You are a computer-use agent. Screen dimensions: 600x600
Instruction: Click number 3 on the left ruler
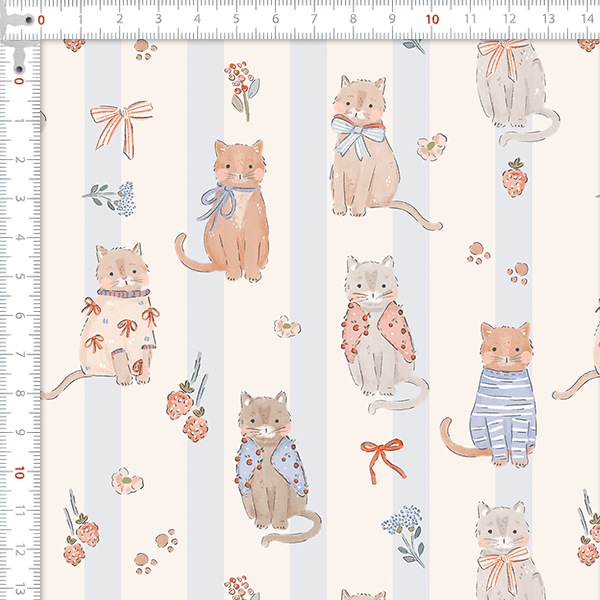pyautogui.click(x=17, y=199)
